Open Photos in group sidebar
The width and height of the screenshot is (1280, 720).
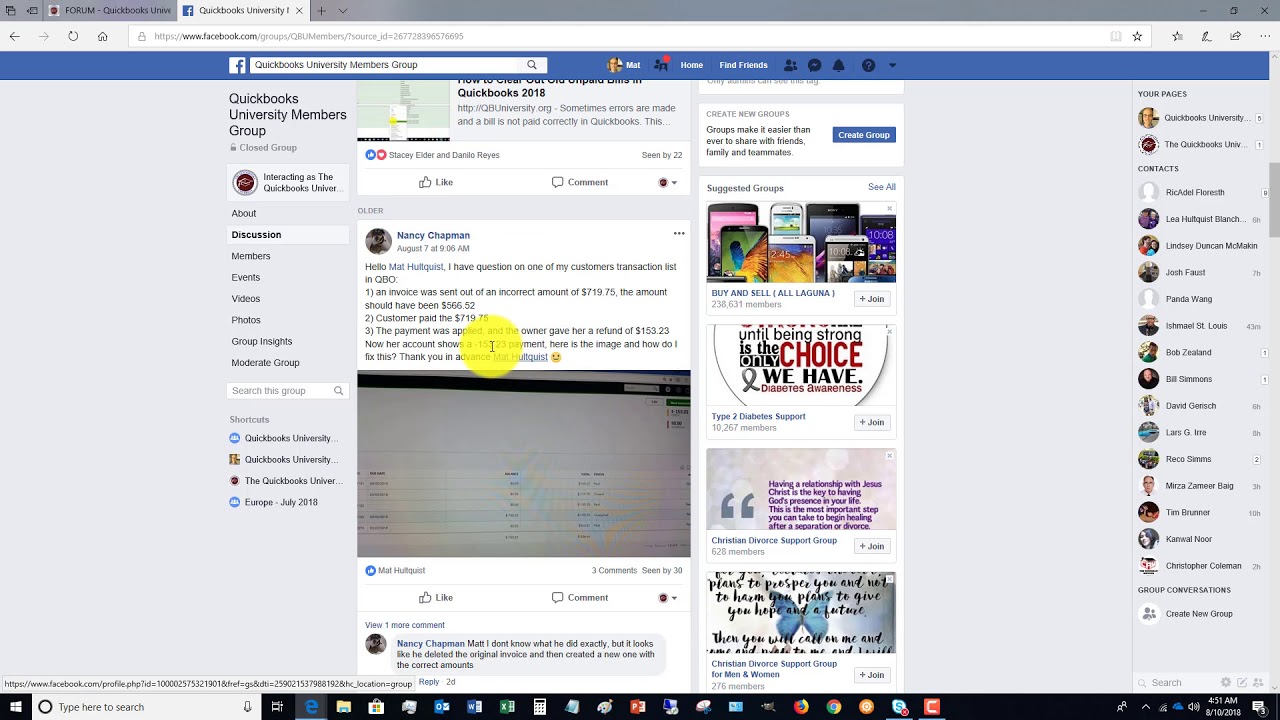[x=246, y=320]
